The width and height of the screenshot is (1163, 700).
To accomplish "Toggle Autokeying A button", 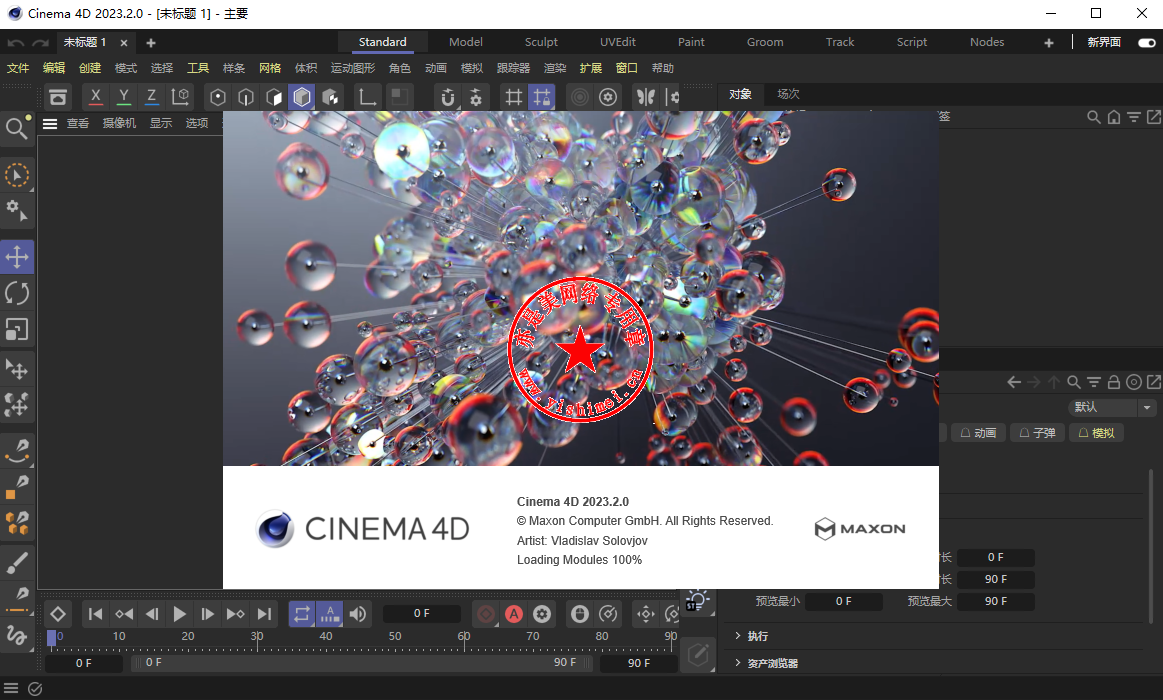I will 514,614.
